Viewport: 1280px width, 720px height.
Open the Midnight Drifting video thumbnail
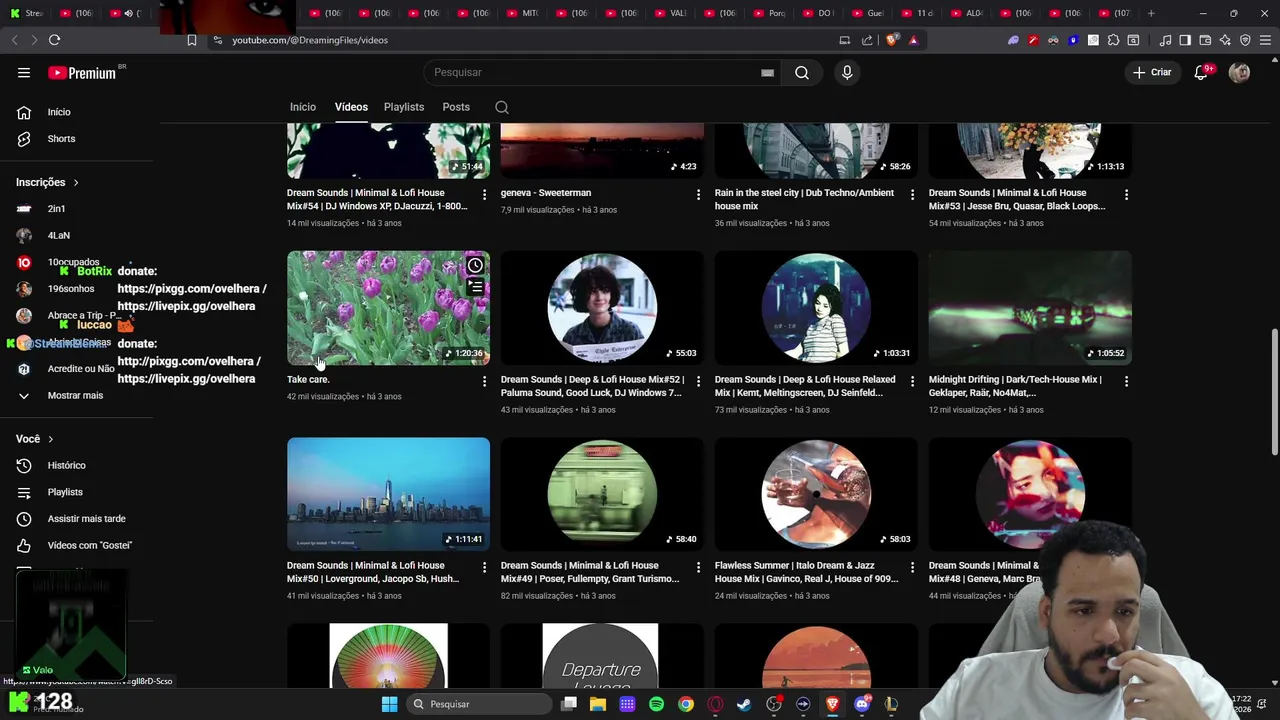[1030, 308]
